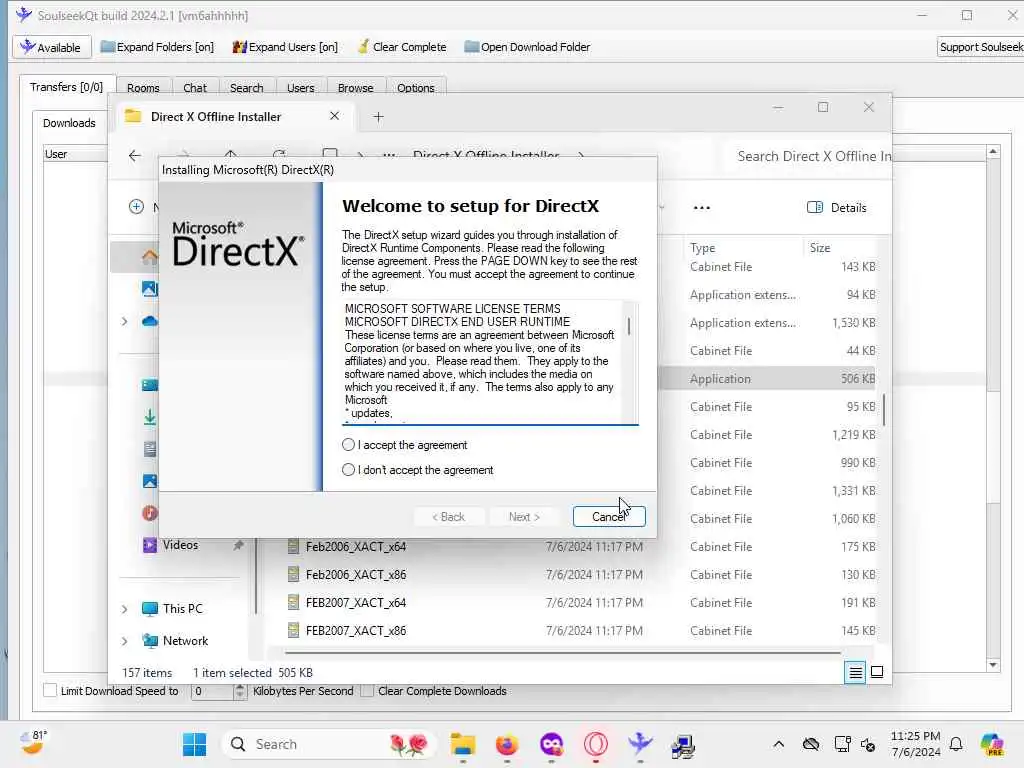Toggle Expand Folders in Soulseek toolbar
Viewport: 1024px width, 768px height.
[157, 47]
